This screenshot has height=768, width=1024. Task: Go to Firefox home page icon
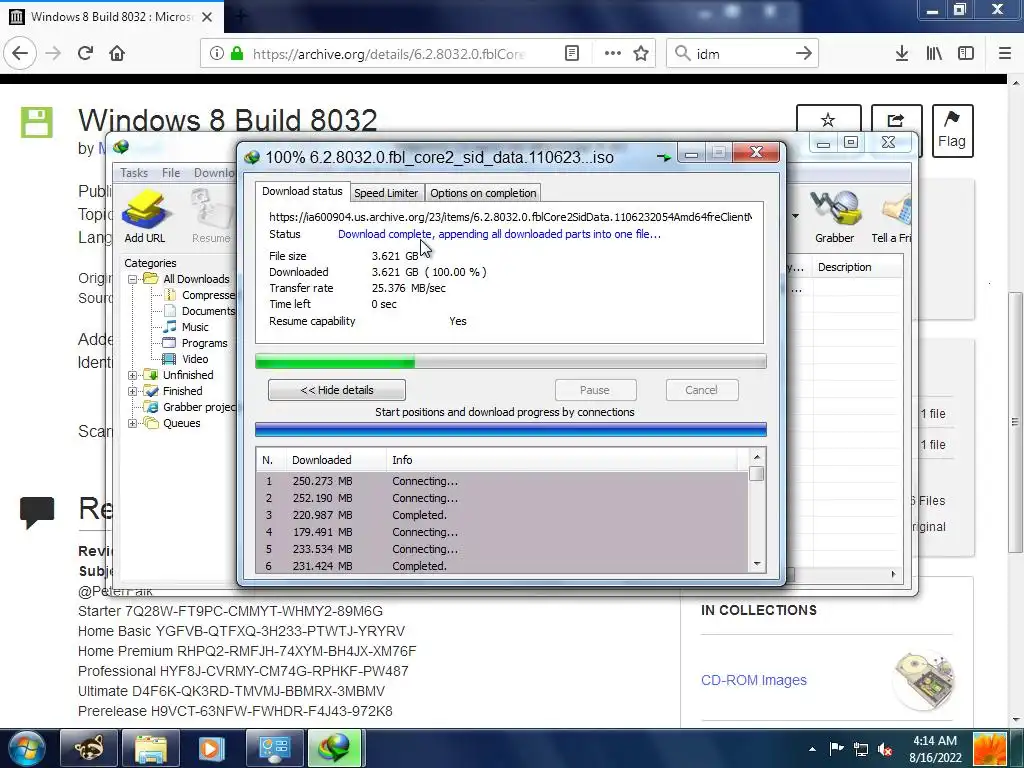click(x=117, y=54)
